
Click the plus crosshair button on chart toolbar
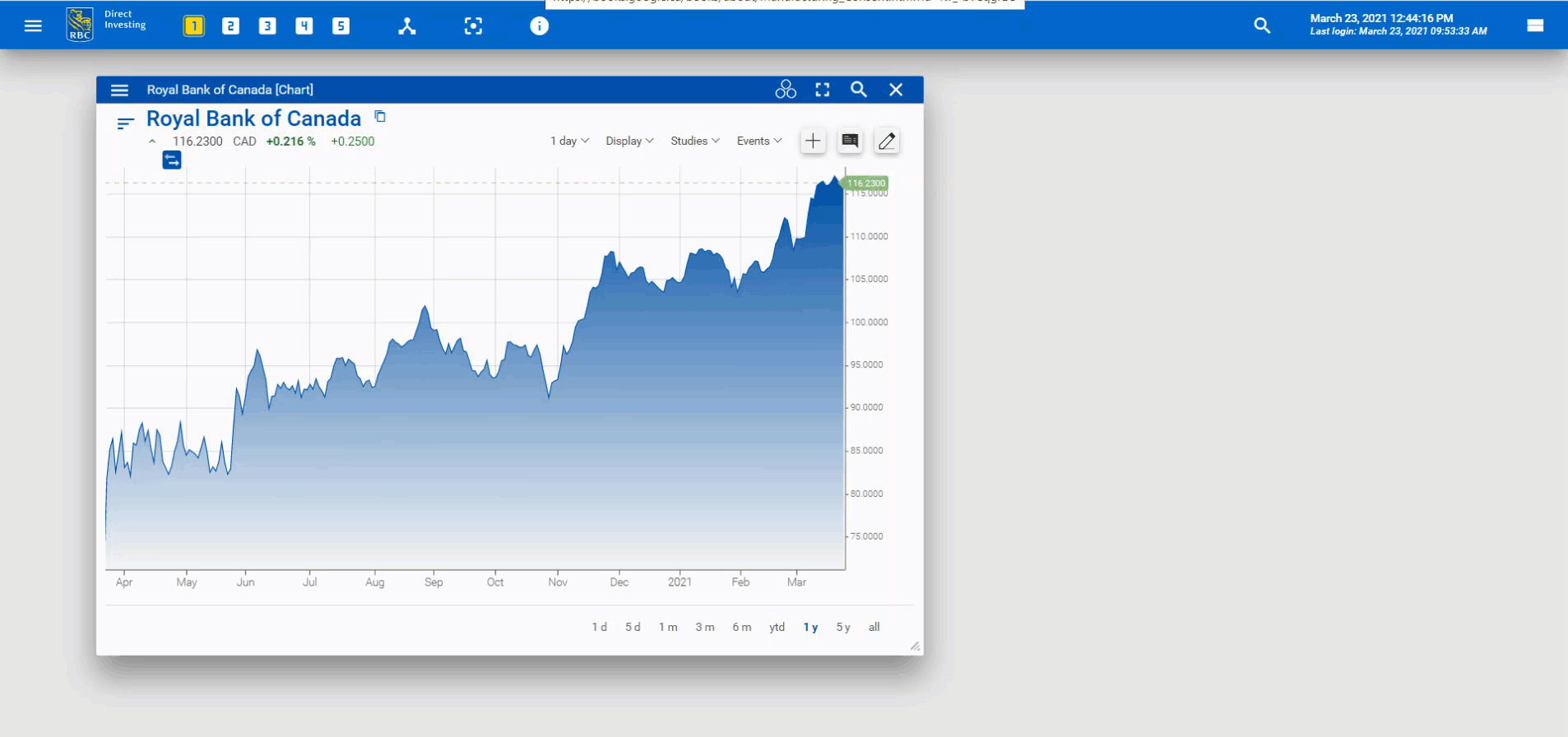[x=813, y=141]
